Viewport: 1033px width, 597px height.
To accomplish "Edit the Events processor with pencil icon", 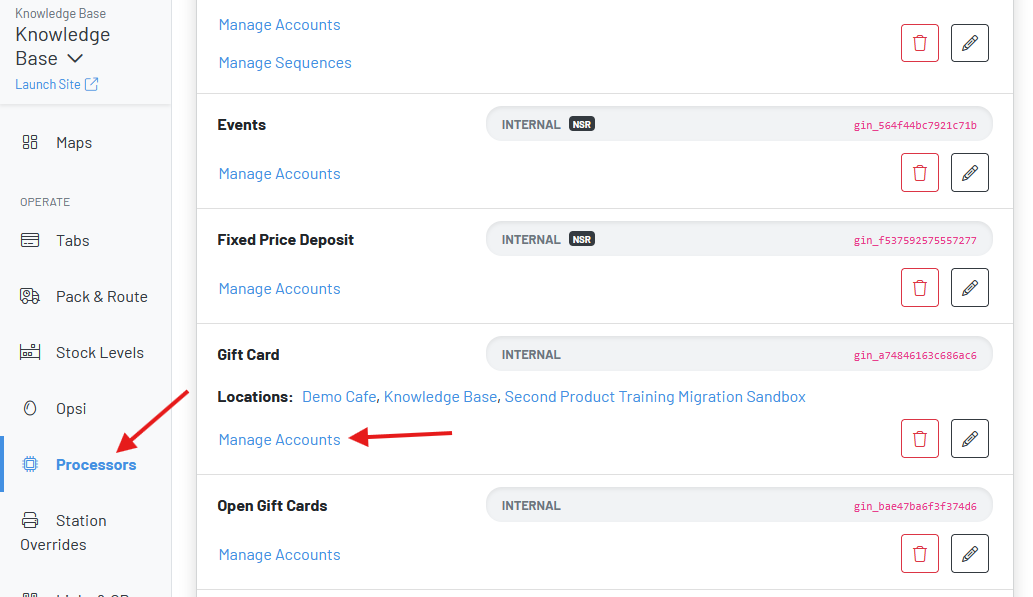I will click(969, 172).
